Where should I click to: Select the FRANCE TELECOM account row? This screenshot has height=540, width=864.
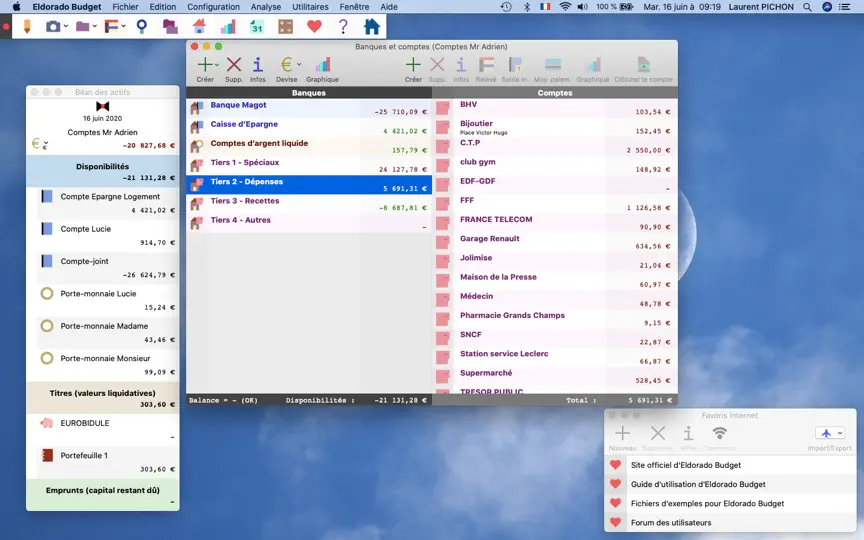click(x=555, y=223)
